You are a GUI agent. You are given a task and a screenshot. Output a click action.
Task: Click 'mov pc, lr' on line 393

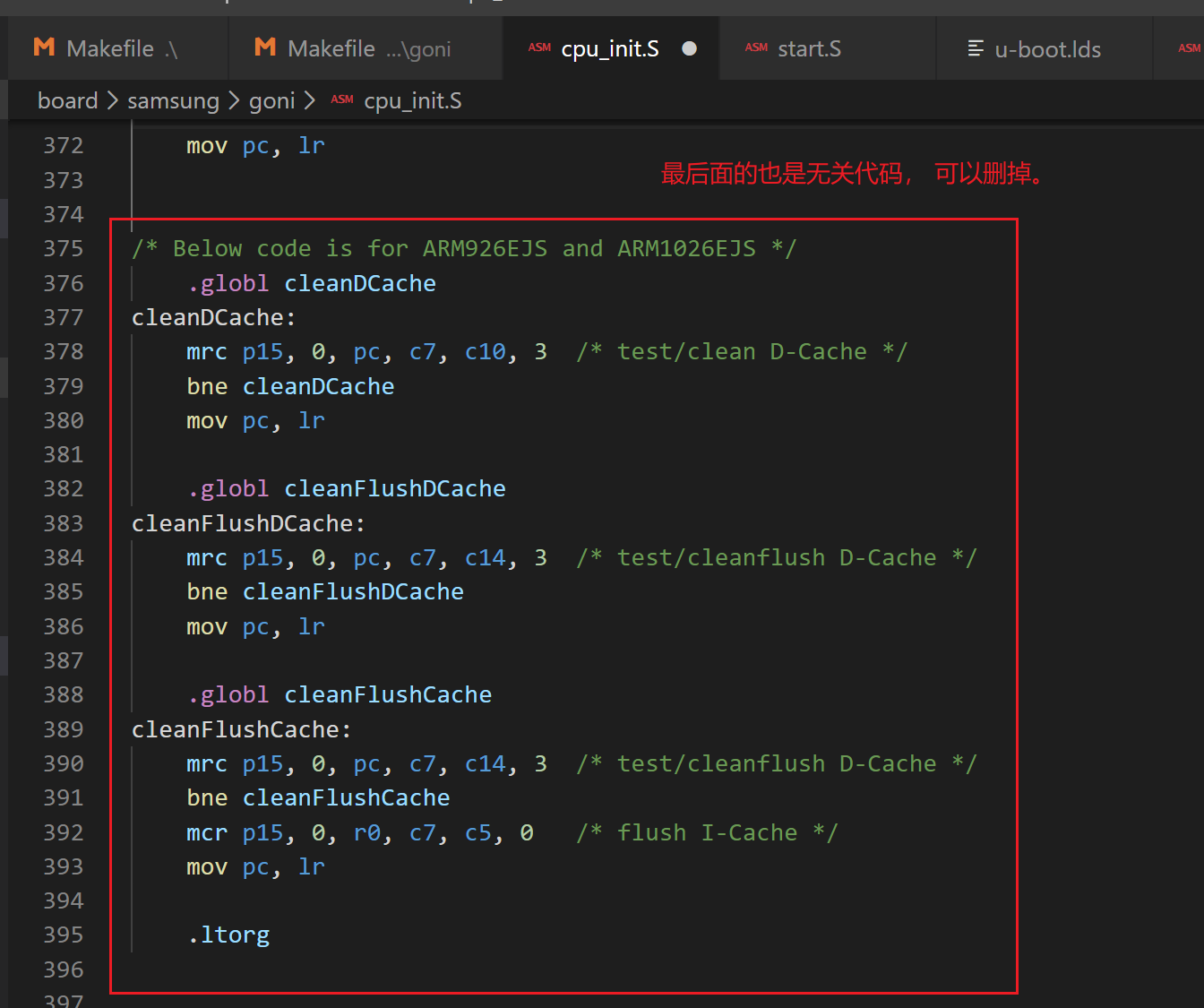point(255,866)
